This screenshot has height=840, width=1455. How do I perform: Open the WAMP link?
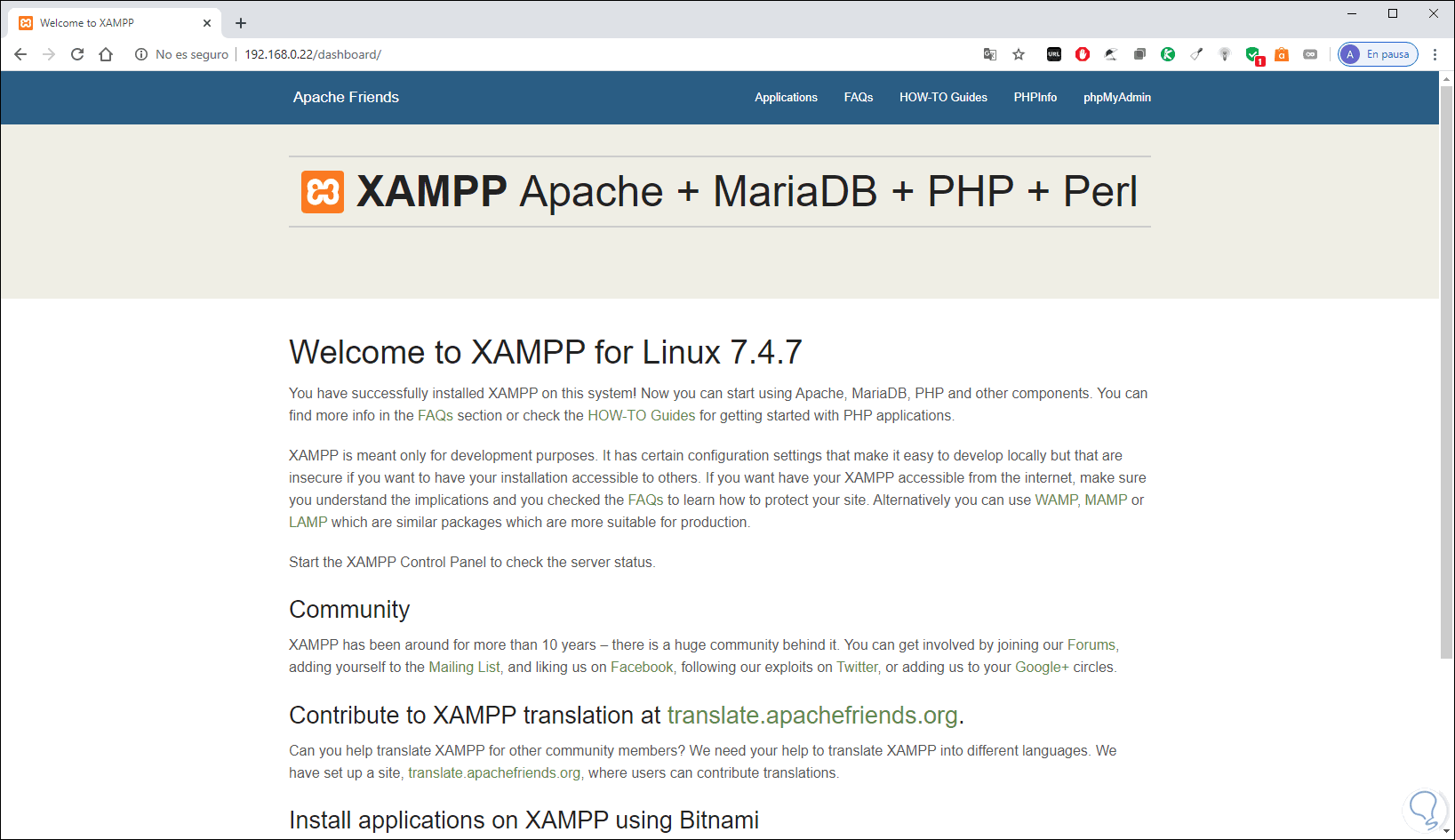click(1056, 500)
